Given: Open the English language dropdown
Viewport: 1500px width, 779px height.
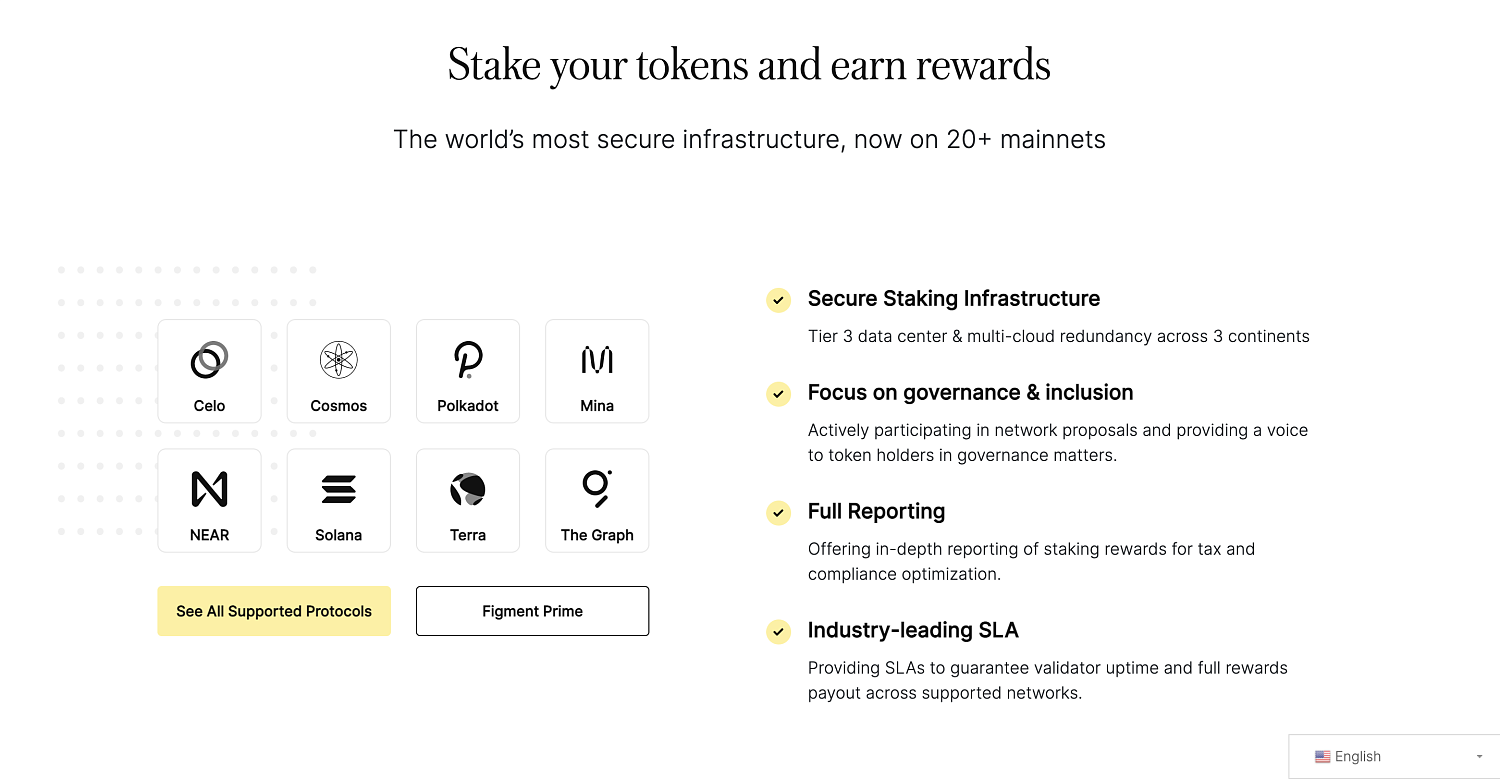Looking at the screenshot, I should tap(1395, 756).
